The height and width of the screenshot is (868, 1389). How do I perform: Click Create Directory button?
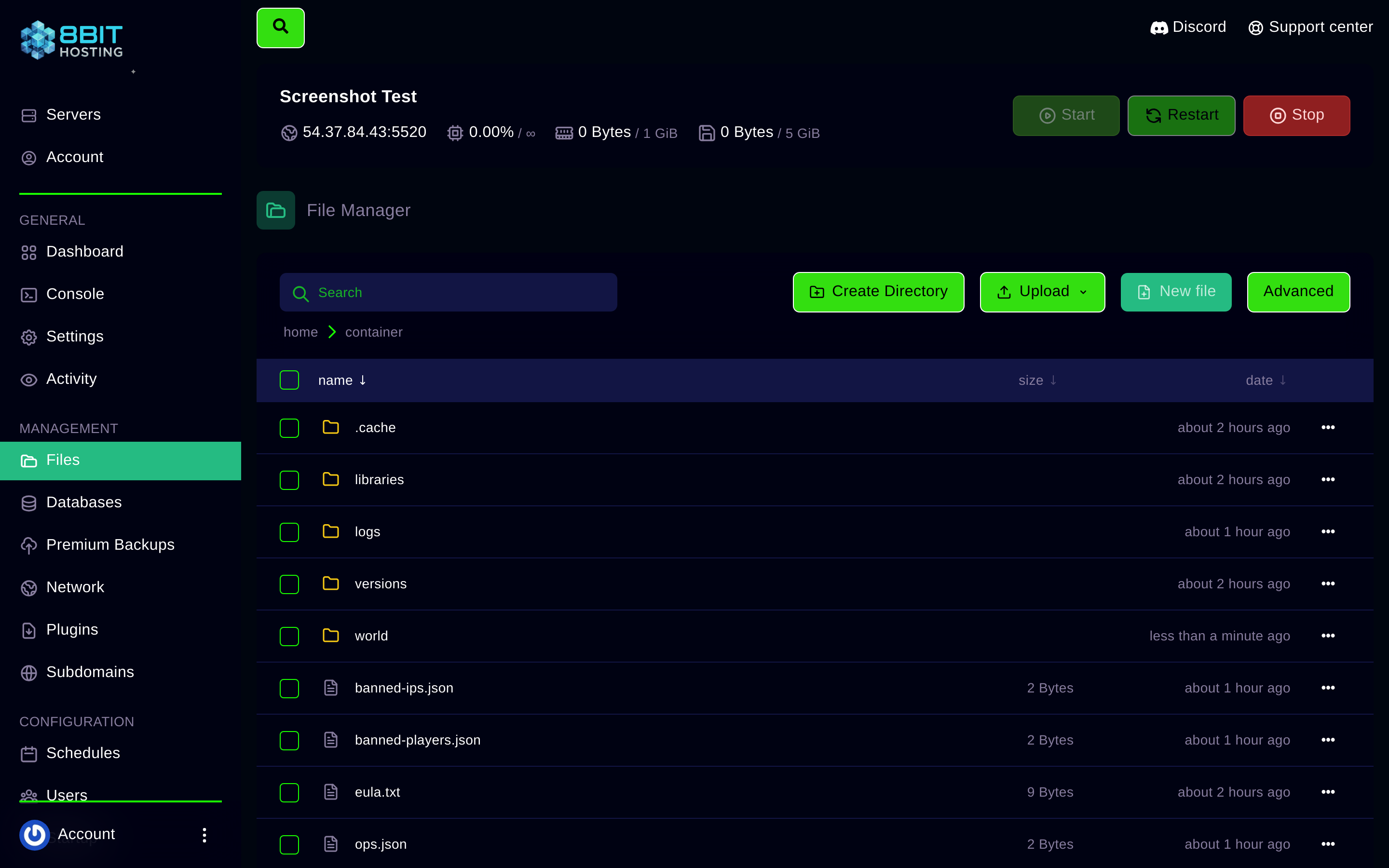tap(878, 292)
